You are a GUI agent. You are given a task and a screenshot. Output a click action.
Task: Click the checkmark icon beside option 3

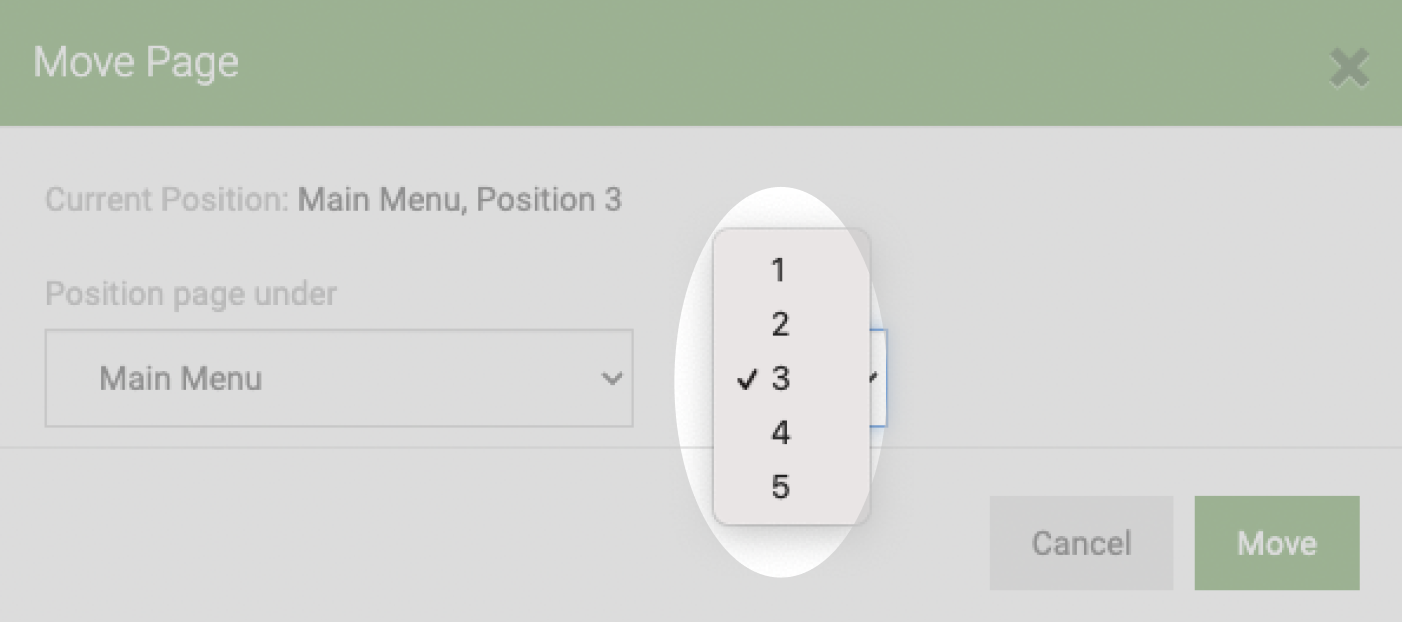click(x=746, y=379)
